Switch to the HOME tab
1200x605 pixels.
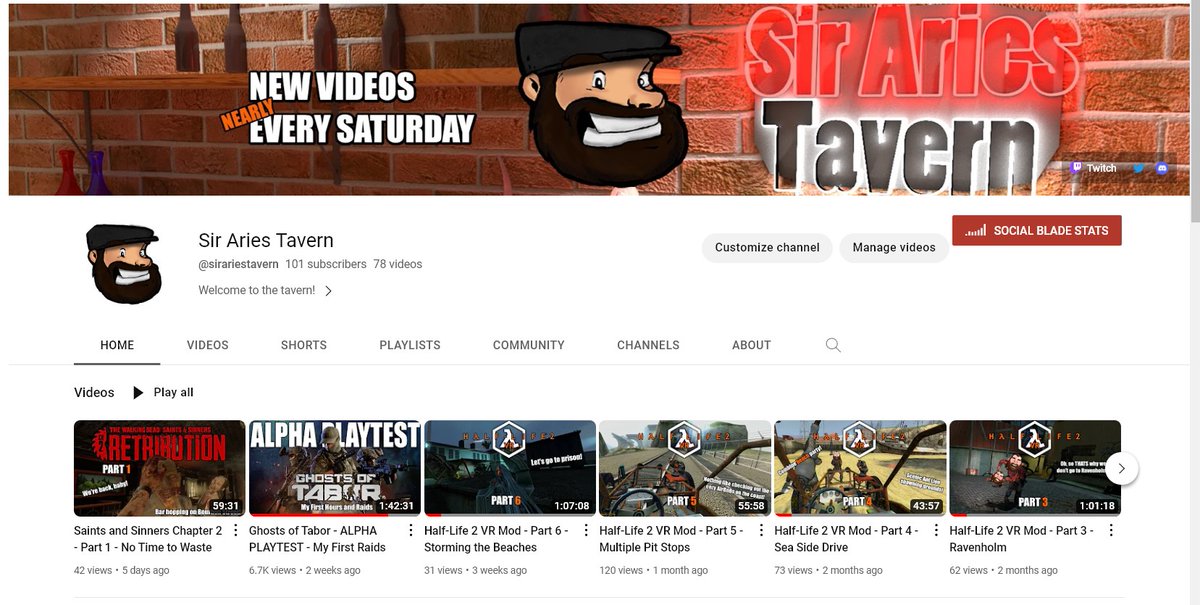click(117, 345)
